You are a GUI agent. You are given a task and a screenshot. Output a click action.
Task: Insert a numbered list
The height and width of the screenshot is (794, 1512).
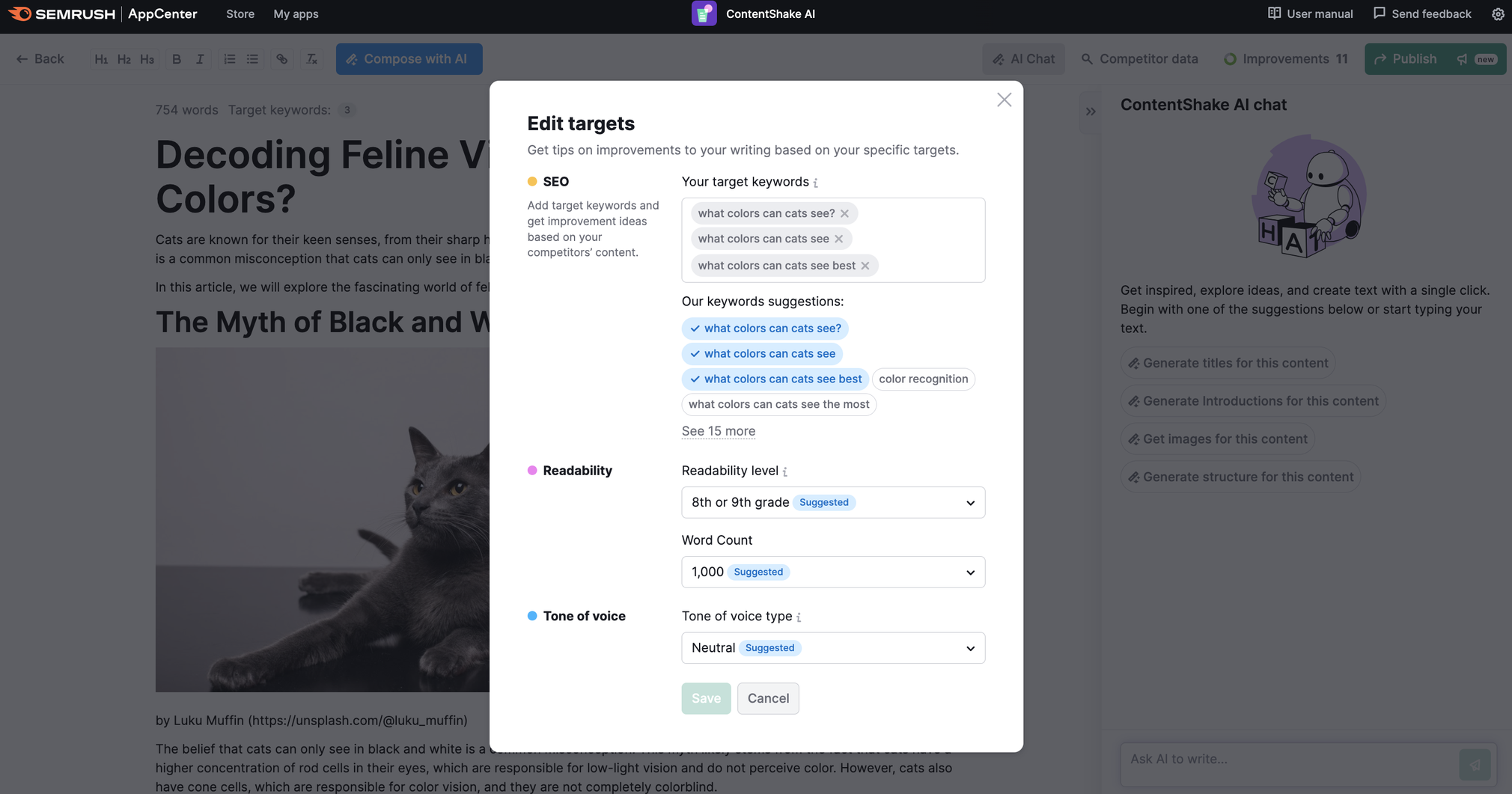[229, 58]
